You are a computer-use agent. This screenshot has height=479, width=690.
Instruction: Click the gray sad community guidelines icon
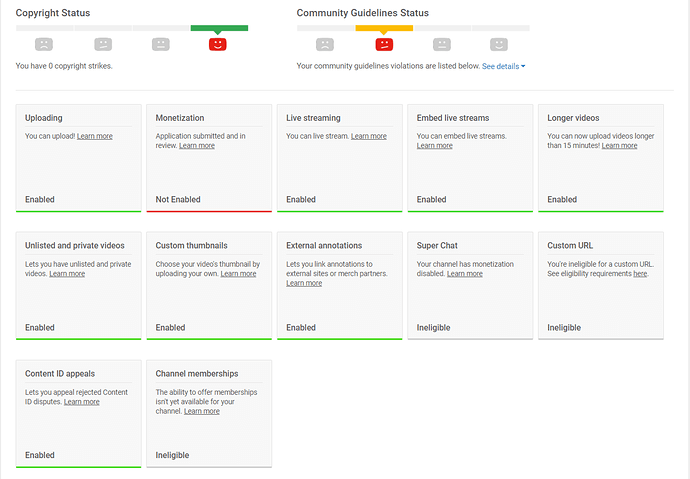pos(325,44)
